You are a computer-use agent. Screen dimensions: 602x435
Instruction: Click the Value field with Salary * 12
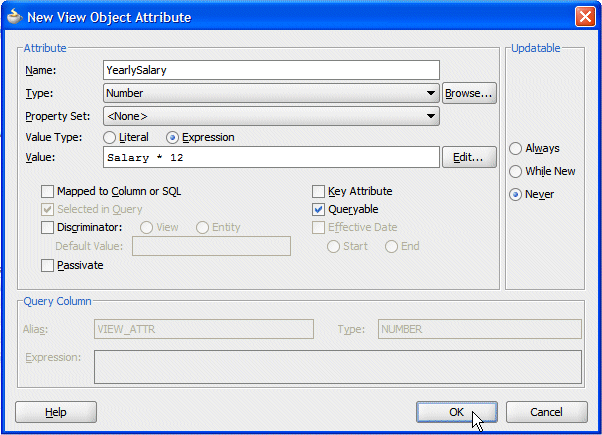pos(271,157)
